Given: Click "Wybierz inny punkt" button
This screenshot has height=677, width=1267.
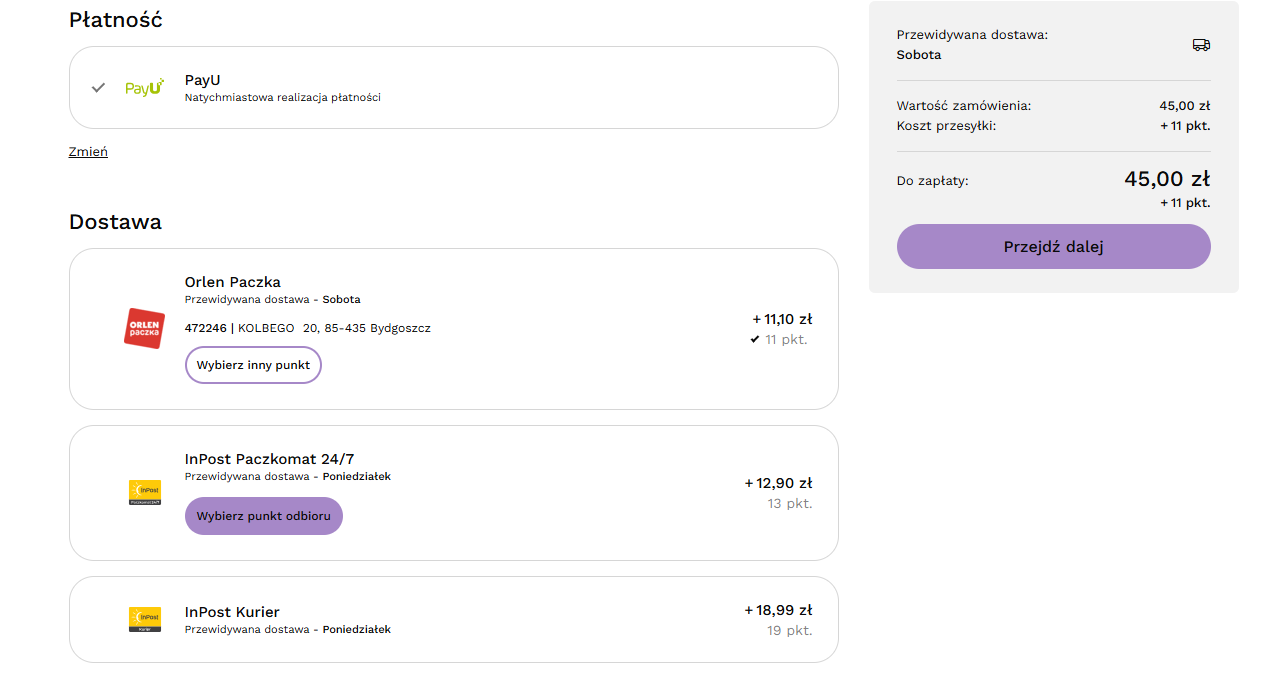Looking at the screenshot, I should [253, 365].
